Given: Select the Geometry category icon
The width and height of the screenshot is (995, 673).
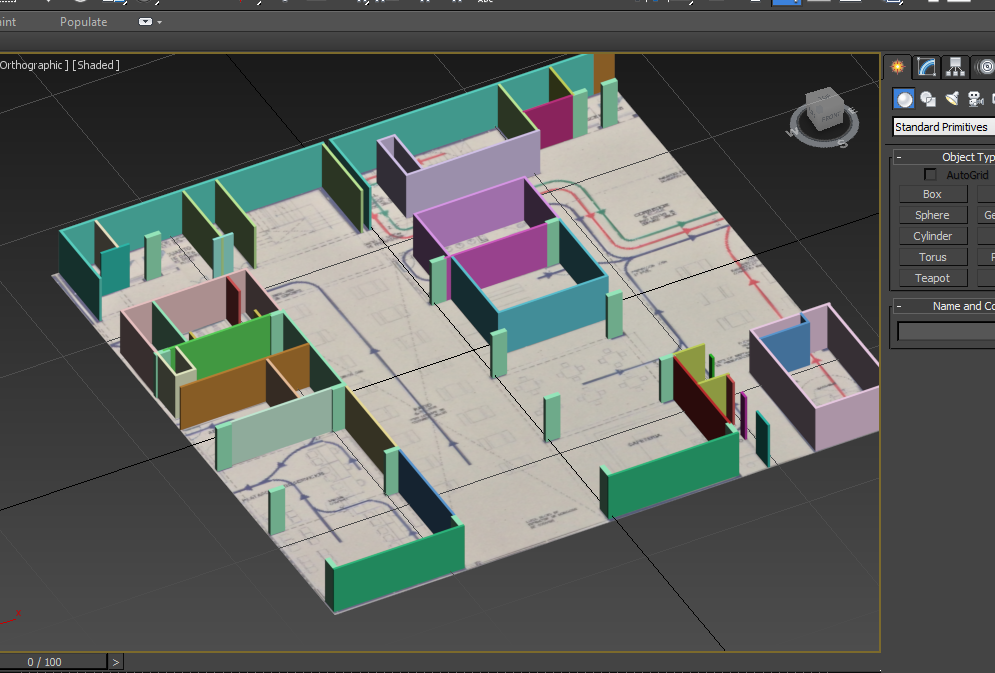Looking at the screenshot, I should coord(904,98).
